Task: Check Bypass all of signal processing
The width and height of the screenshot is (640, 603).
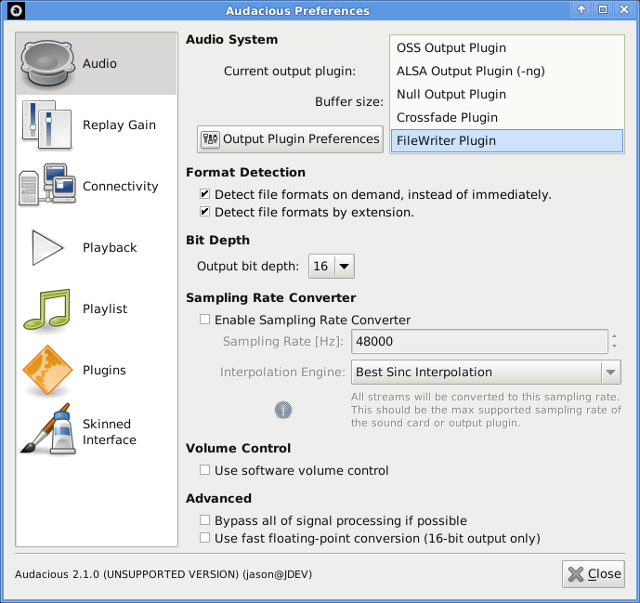Action: point(204,520)
